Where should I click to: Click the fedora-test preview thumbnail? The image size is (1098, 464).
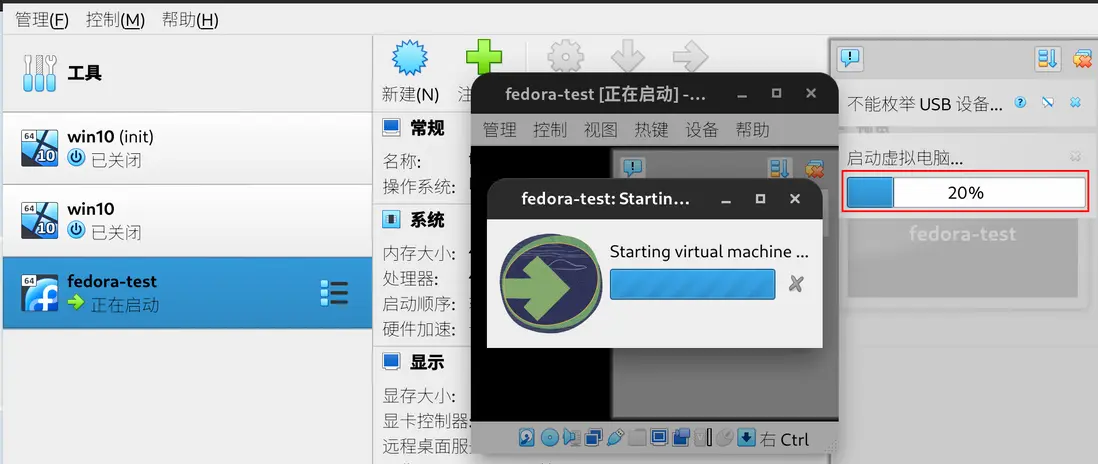tap(962, 256)
